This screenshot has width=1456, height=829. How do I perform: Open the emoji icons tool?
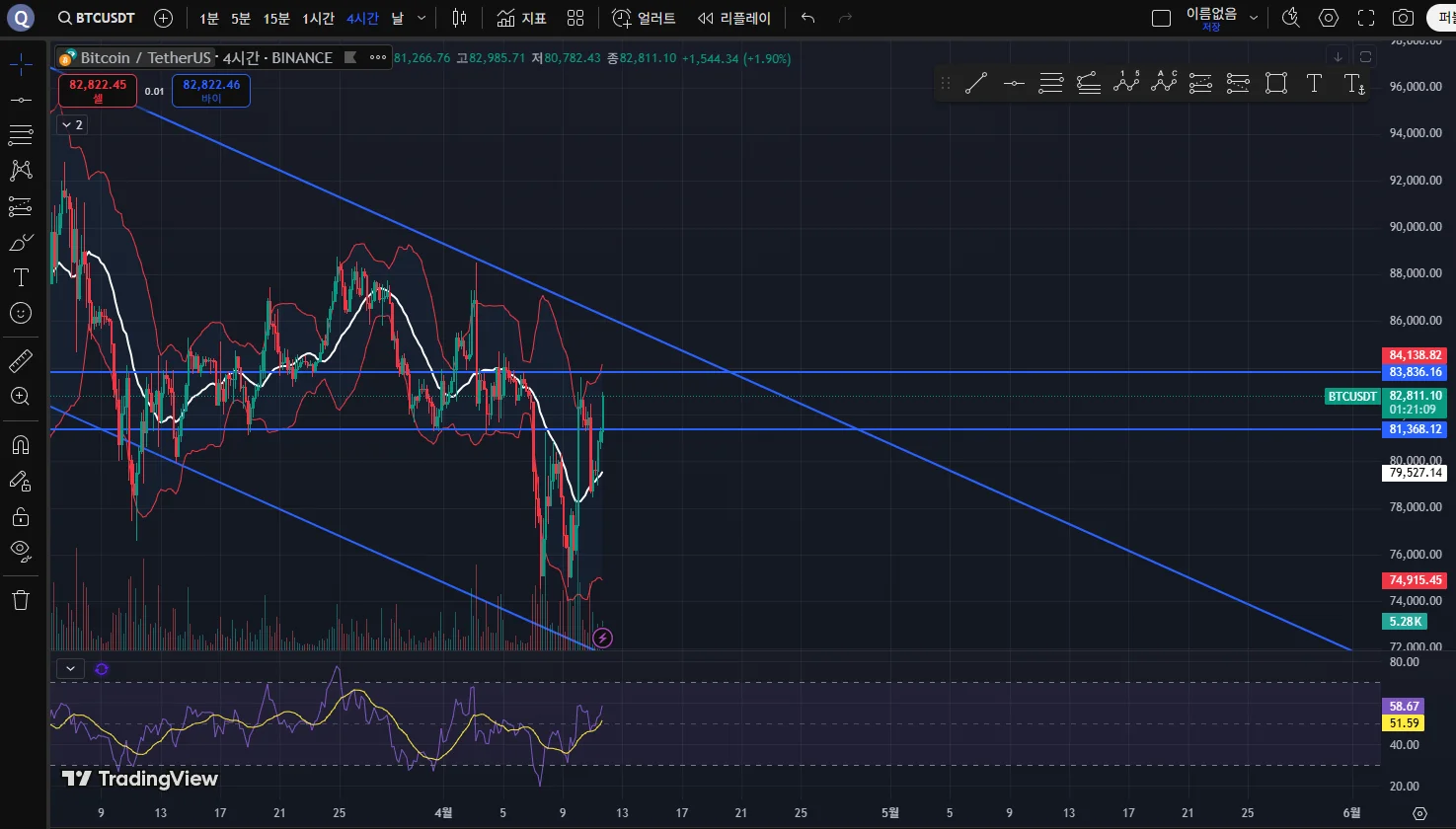pyautogui.click(x=21, y=313)
